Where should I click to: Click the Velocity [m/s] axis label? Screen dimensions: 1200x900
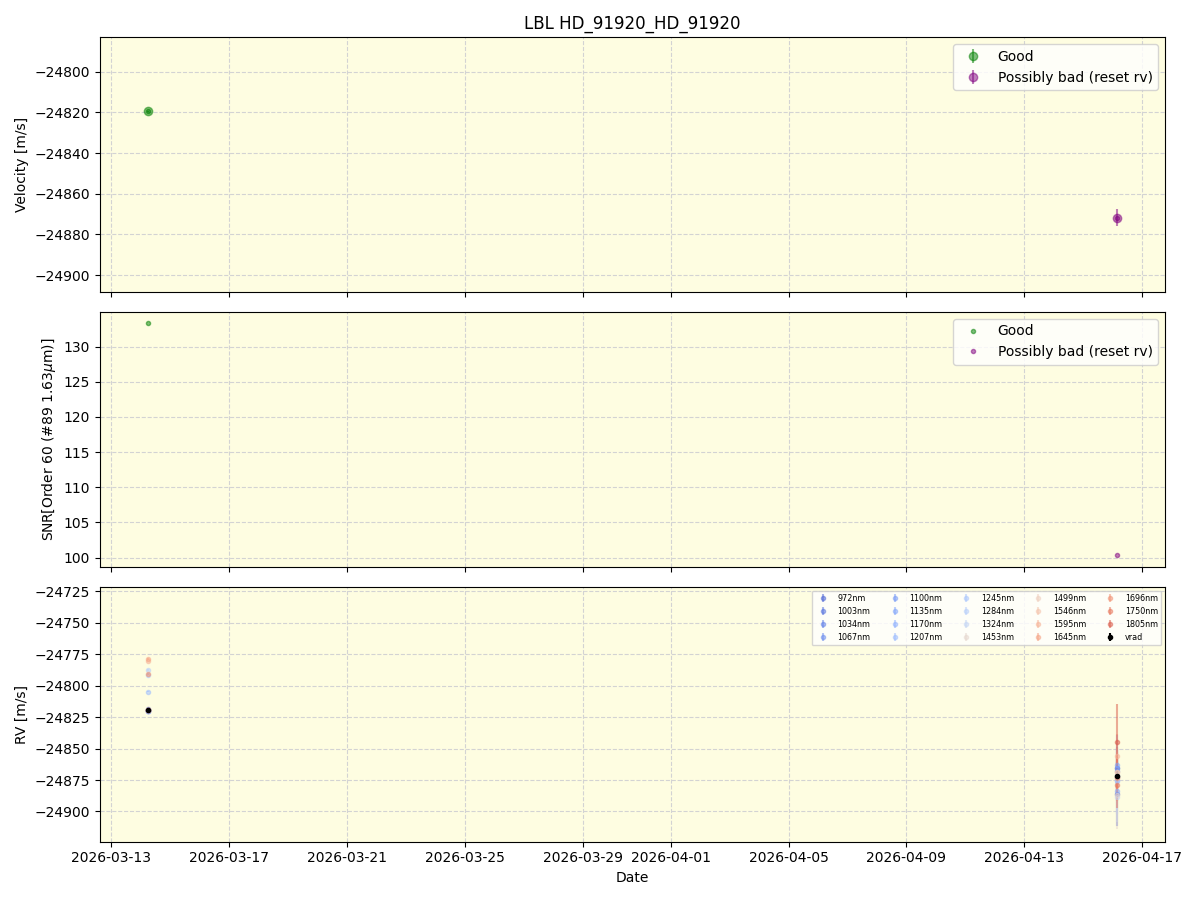(x=21, y=165)
